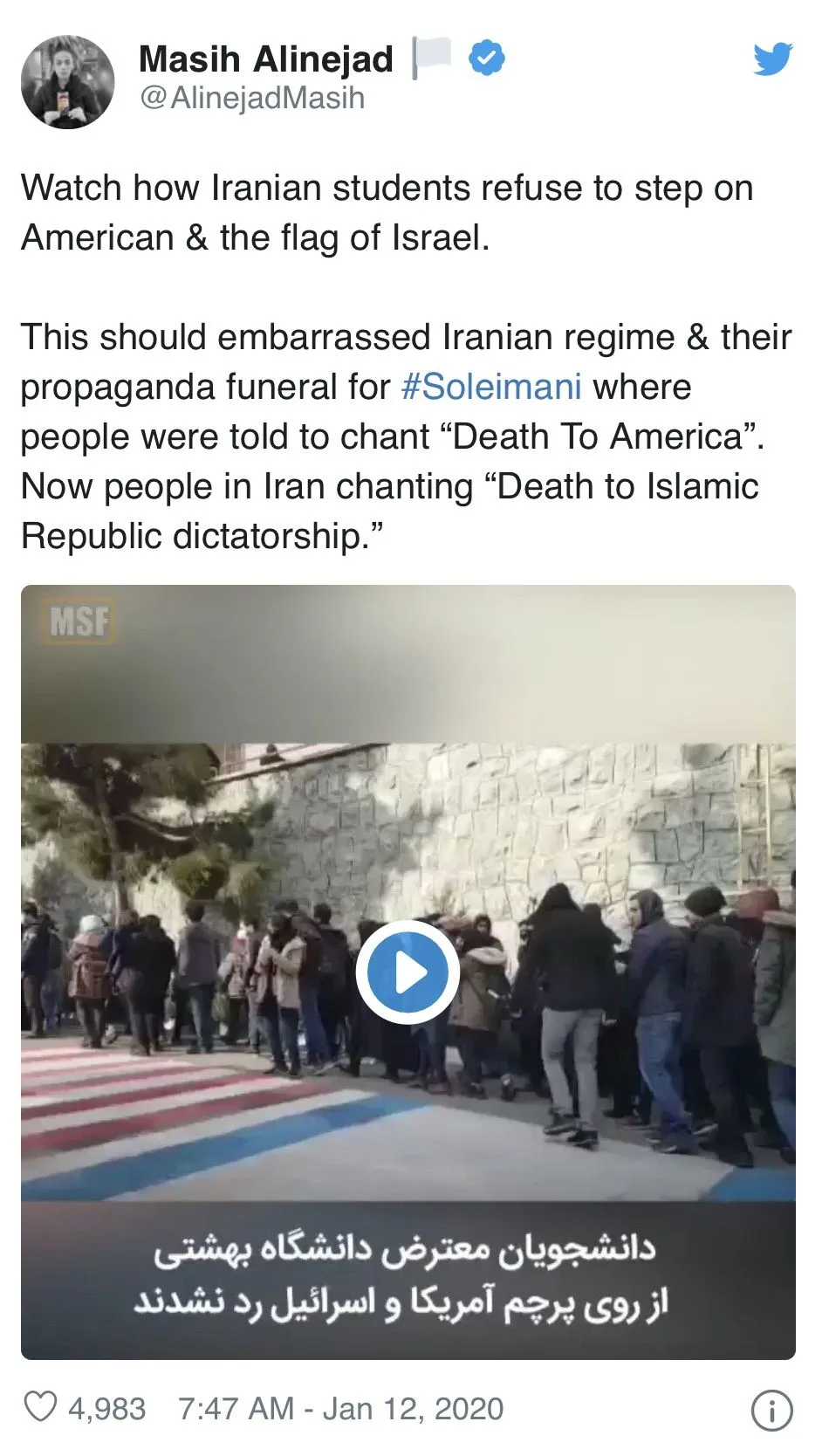Play the embedded video
829x1456 pixels.
(x=408, y=972)
